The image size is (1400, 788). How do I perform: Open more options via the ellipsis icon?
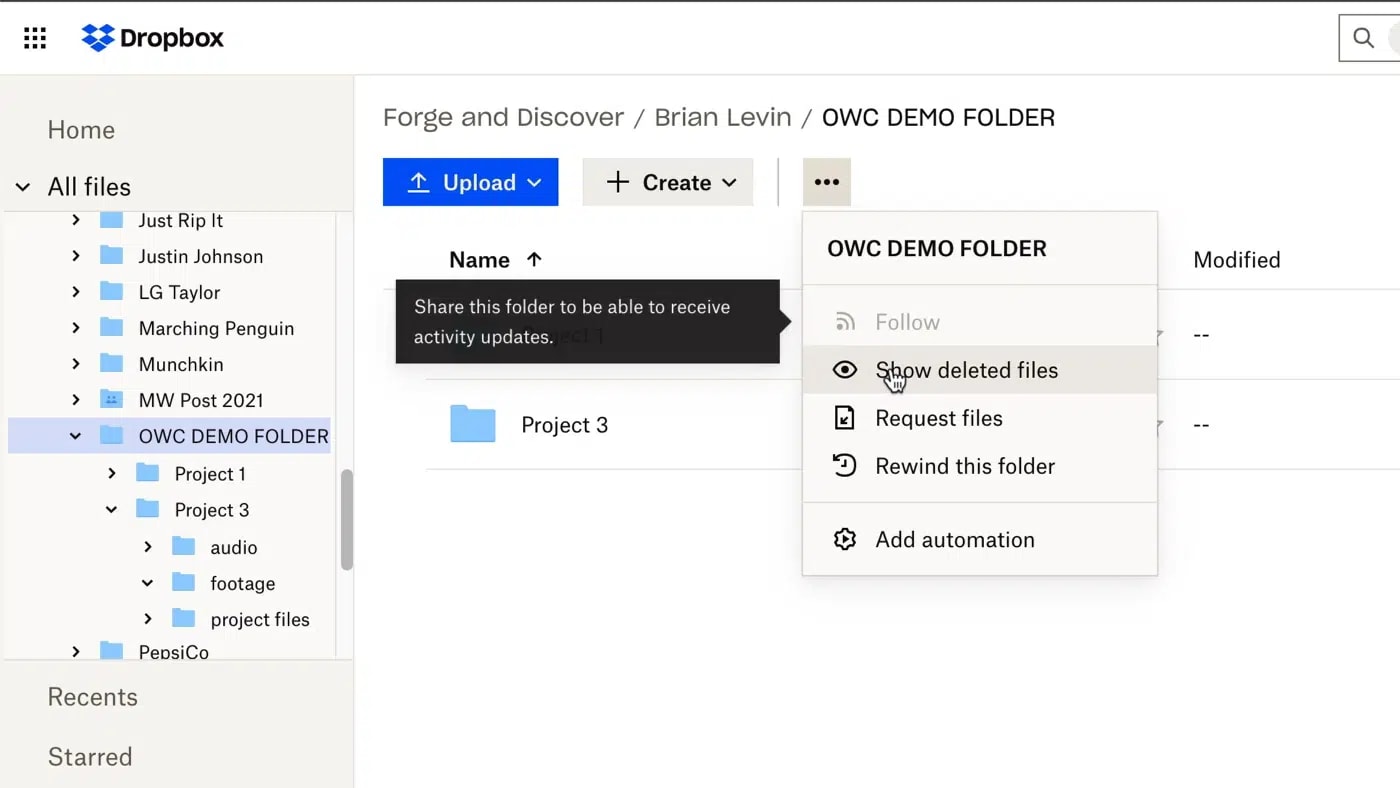[826, 182]
